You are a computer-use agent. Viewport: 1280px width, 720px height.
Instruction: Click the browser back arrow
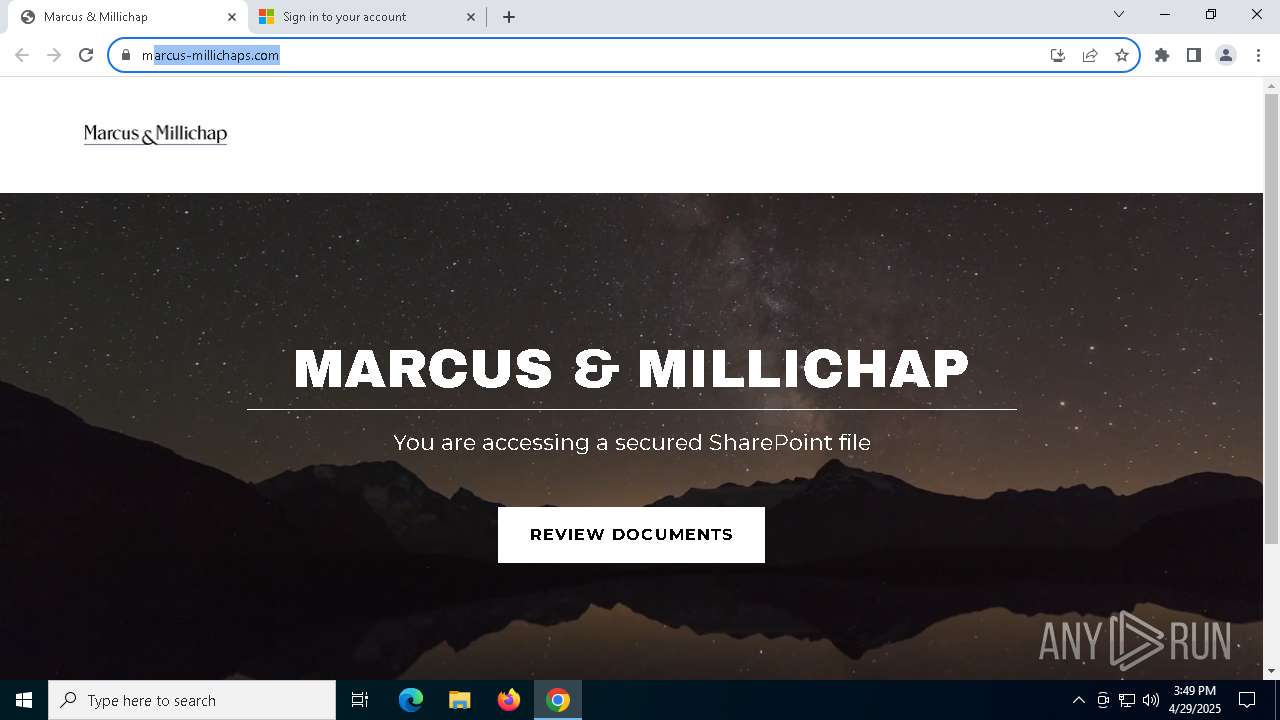pos(22,55)
